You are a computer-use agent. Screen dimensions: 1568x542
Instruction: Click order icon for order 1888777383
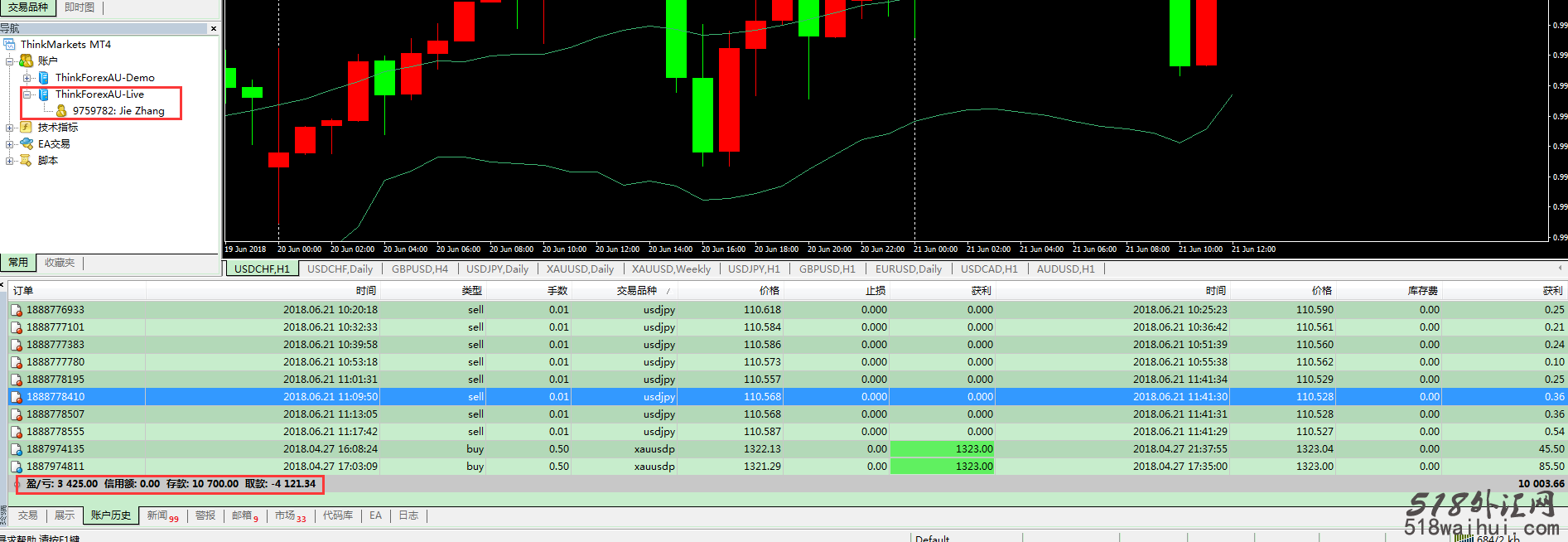coord(17,345)
